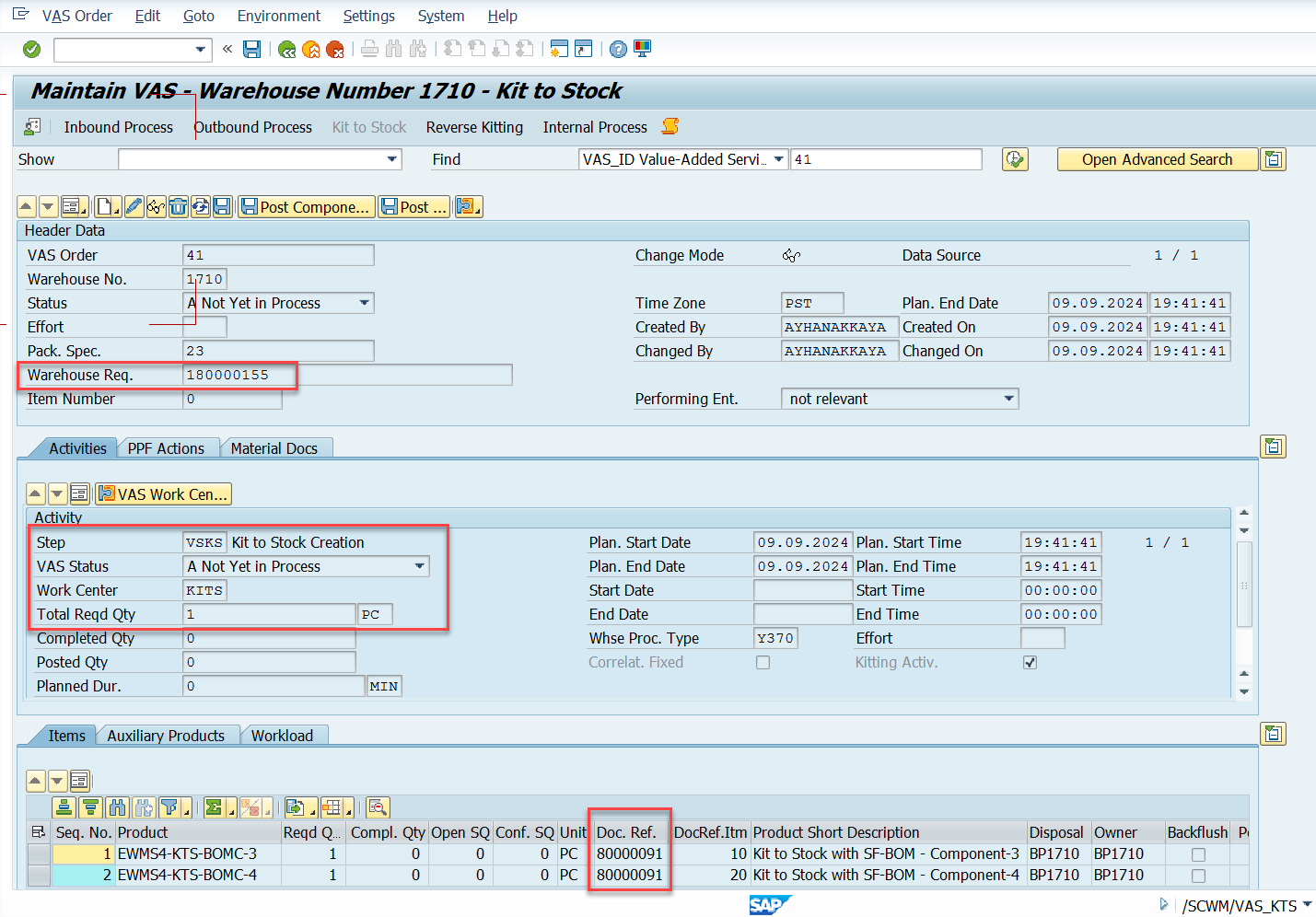
Task: Open the Environment menu
Action: tap(279, 16)
